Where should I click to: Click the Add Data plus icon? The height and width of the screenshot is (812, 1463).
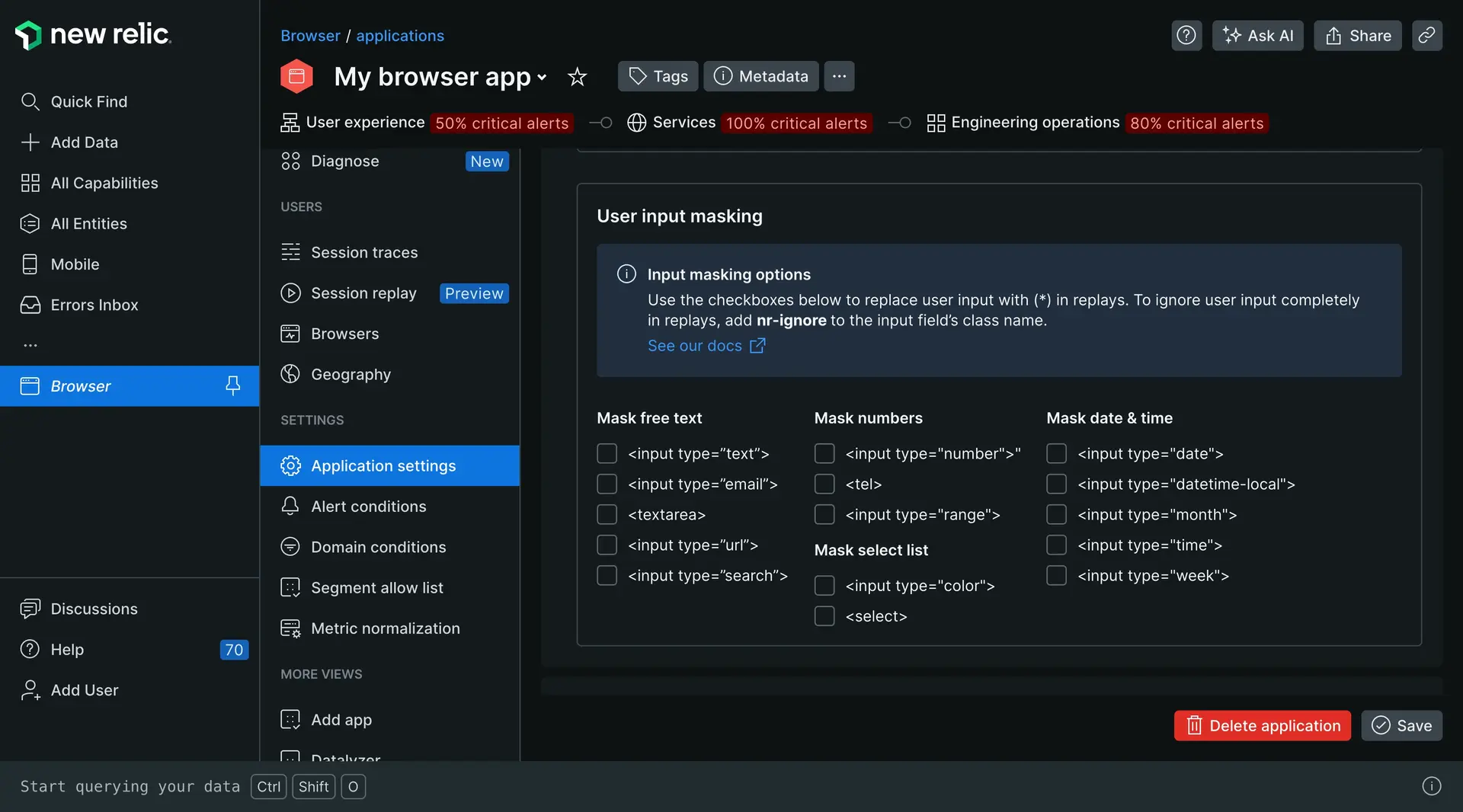coord(30,142)
